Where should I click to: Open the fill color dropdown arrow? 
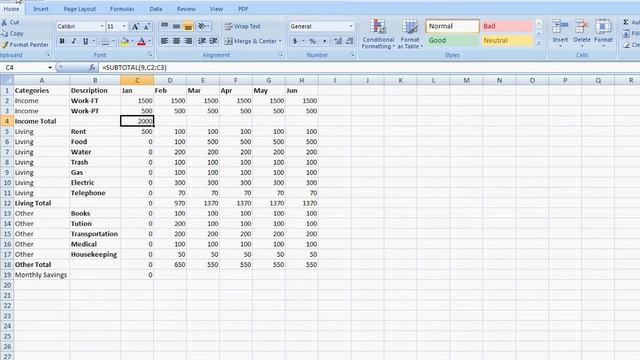133,41
